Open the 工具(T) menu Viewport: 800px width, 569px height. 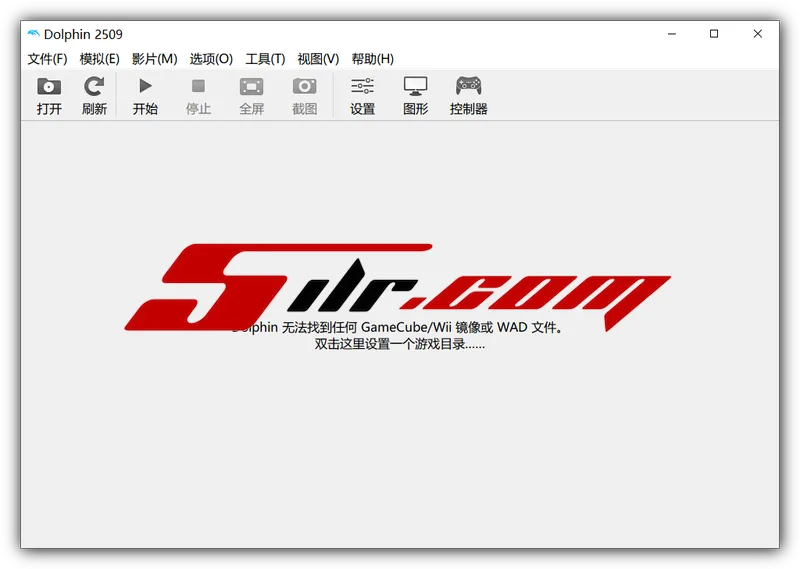(x=265, y=59)
